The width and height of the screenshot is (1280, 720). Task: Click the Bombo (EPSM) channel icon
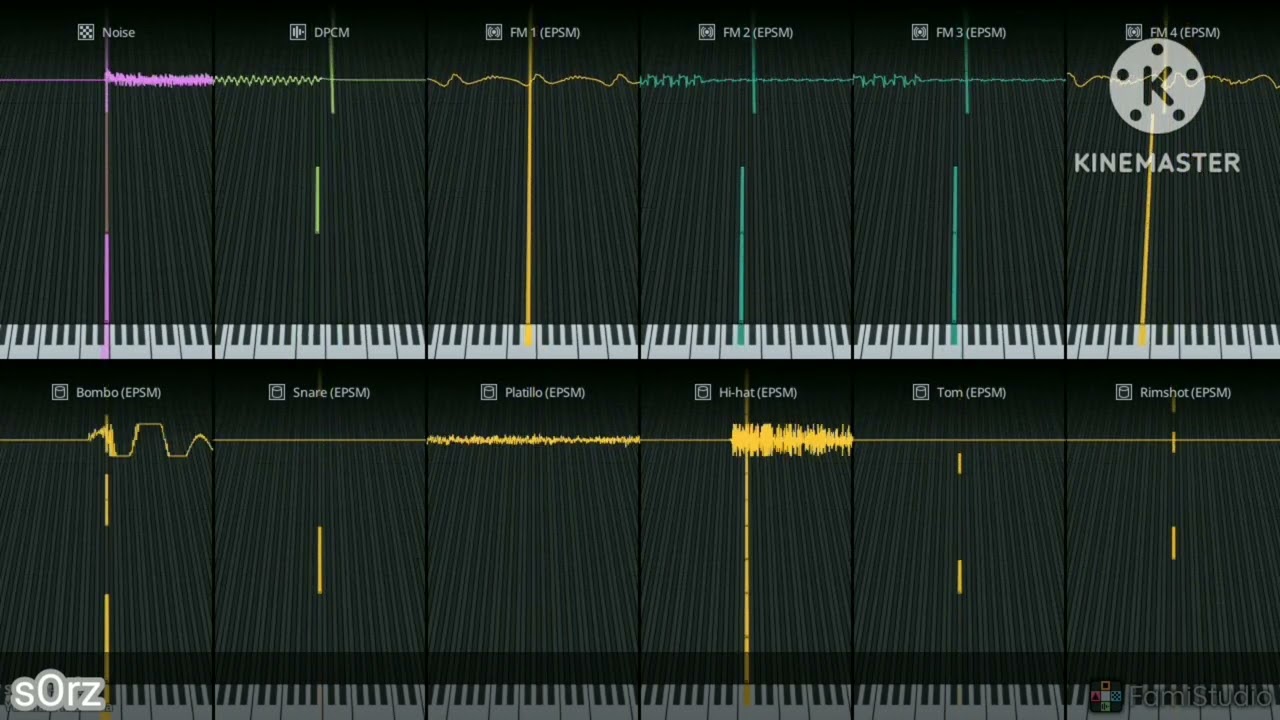[60, 392]
